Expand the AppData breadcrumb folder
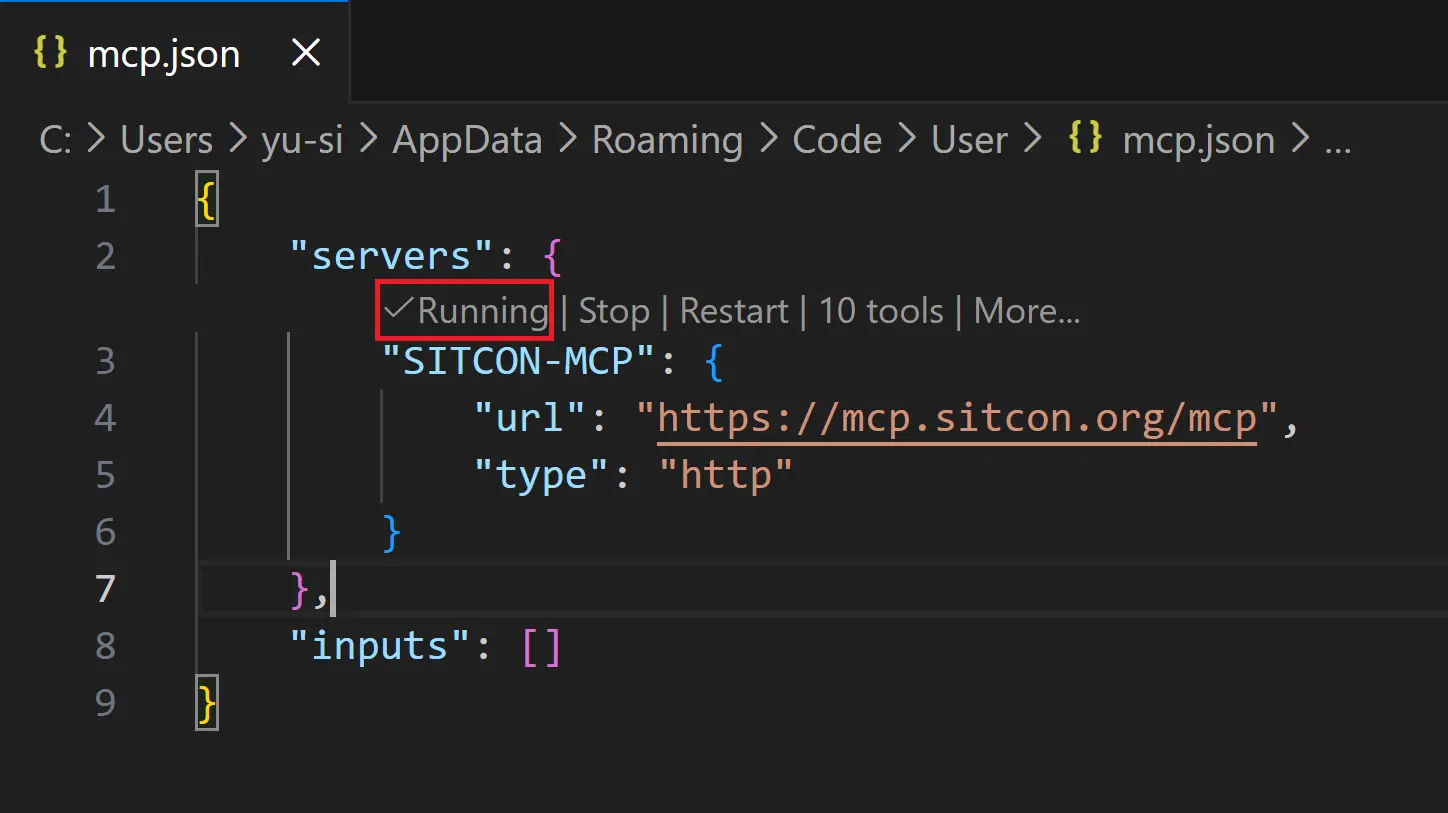Screen dimensions: 1448x813 click(467, 140)
